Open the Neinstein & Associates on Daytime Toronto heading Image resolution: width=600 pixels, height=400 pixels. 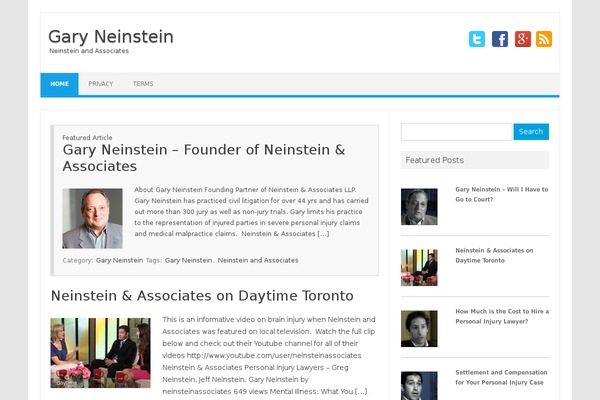coord(202,296)
